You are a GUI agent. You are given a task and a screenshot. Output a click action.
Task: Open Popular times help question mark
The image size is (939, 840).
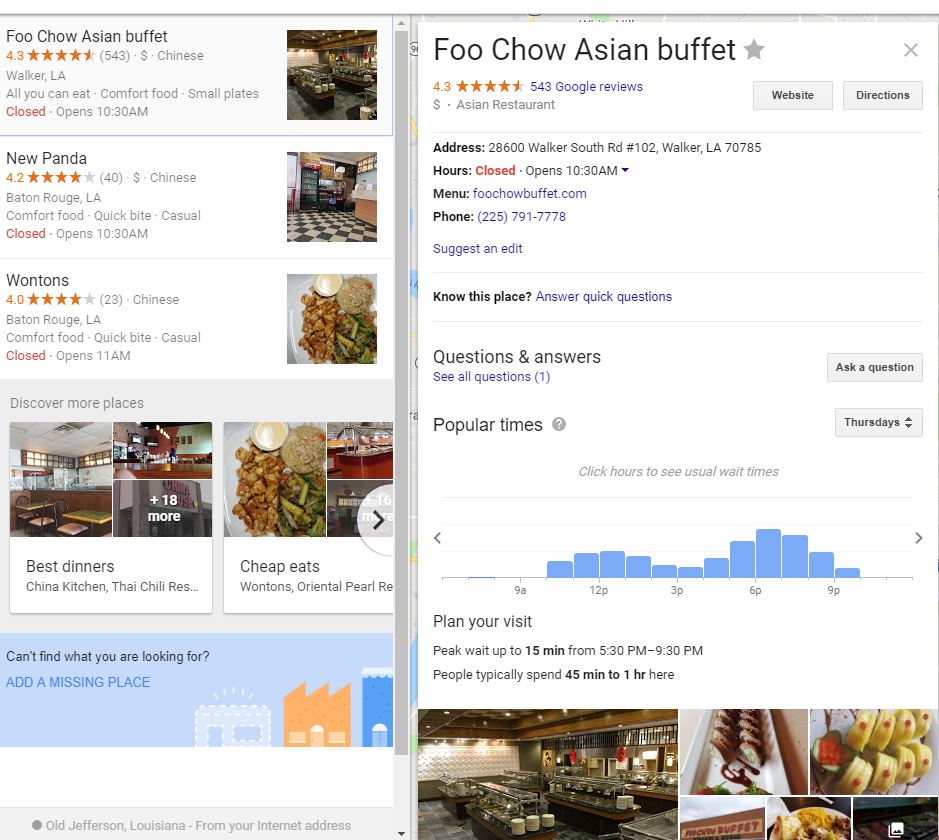559,424
